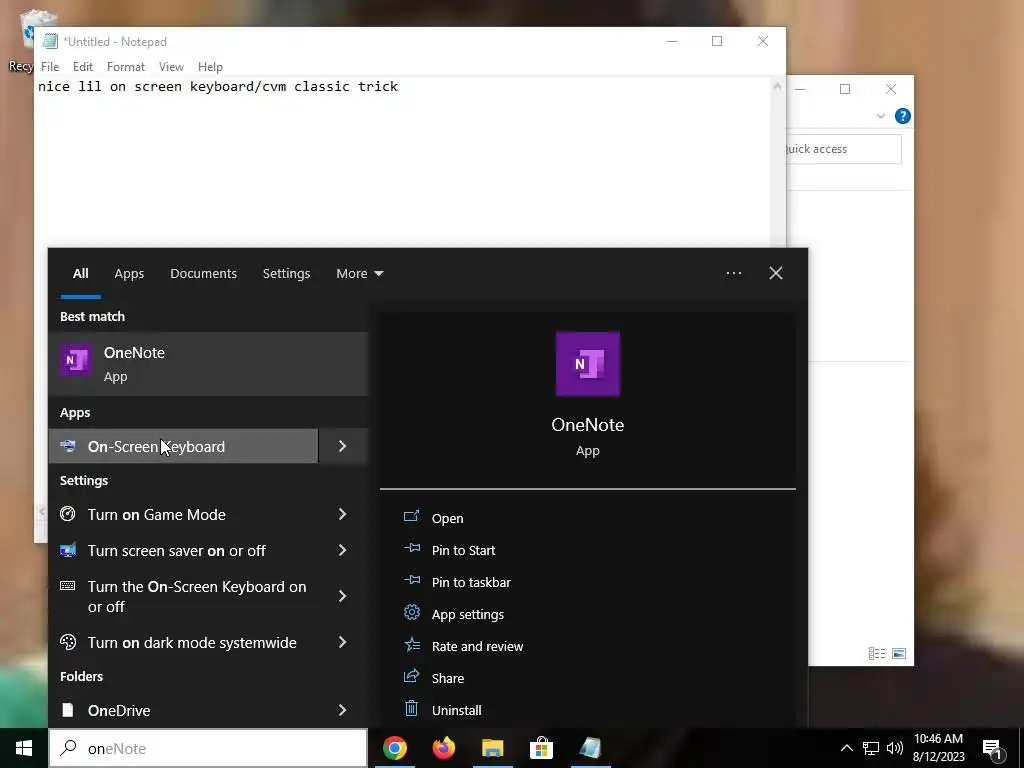The width and height of the screenshot is (1024, 768).
Task: Open the notification action center
Action: [x=992, y=750]
